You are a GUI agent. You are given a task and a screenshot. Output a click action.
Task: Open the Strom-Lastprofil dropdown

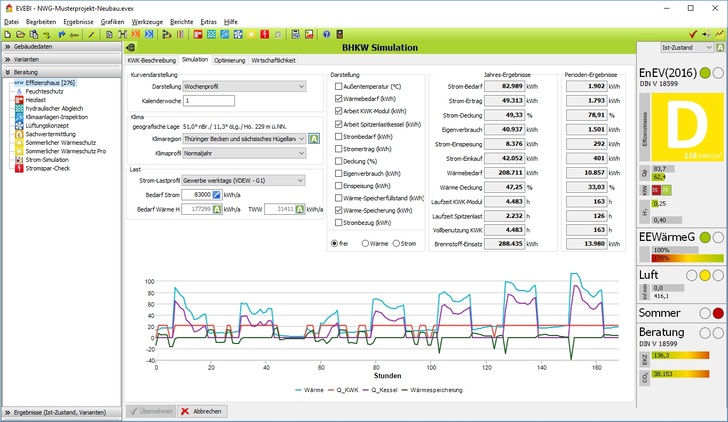[x=244, y=180]
